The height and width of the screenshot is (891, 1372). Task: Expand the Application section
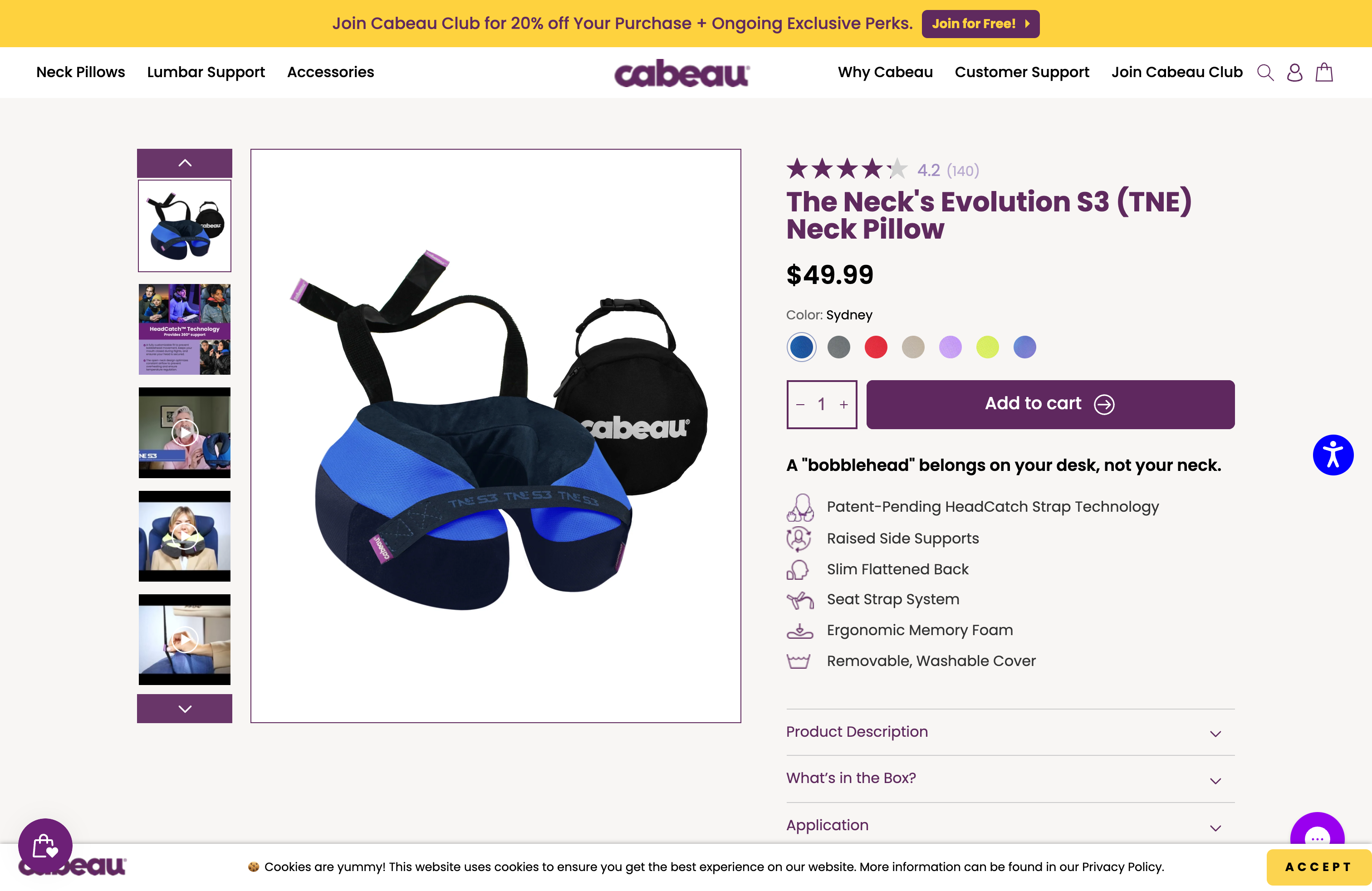(x=1010, y=825)
